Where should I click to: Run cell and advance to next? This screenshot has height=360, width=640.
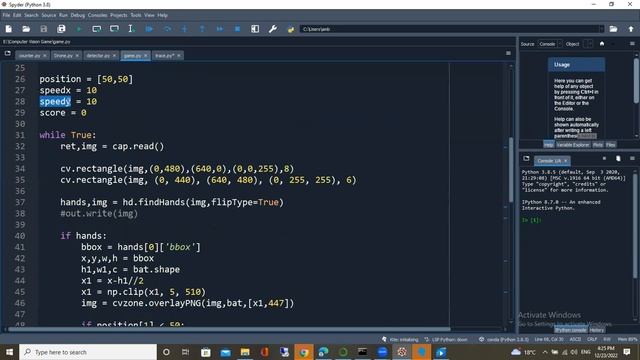pos(114,29)
